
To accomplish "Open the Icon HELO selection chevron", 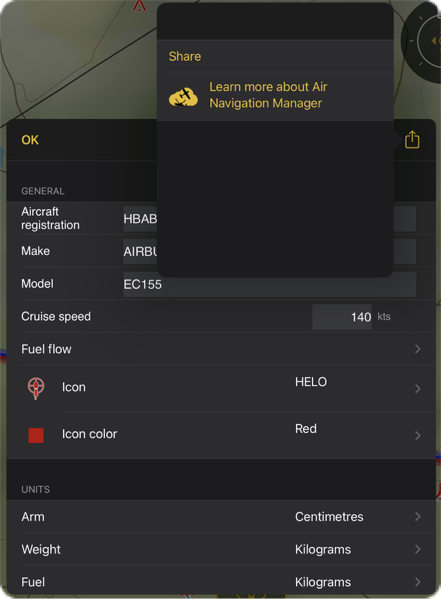I will point(418,389).
